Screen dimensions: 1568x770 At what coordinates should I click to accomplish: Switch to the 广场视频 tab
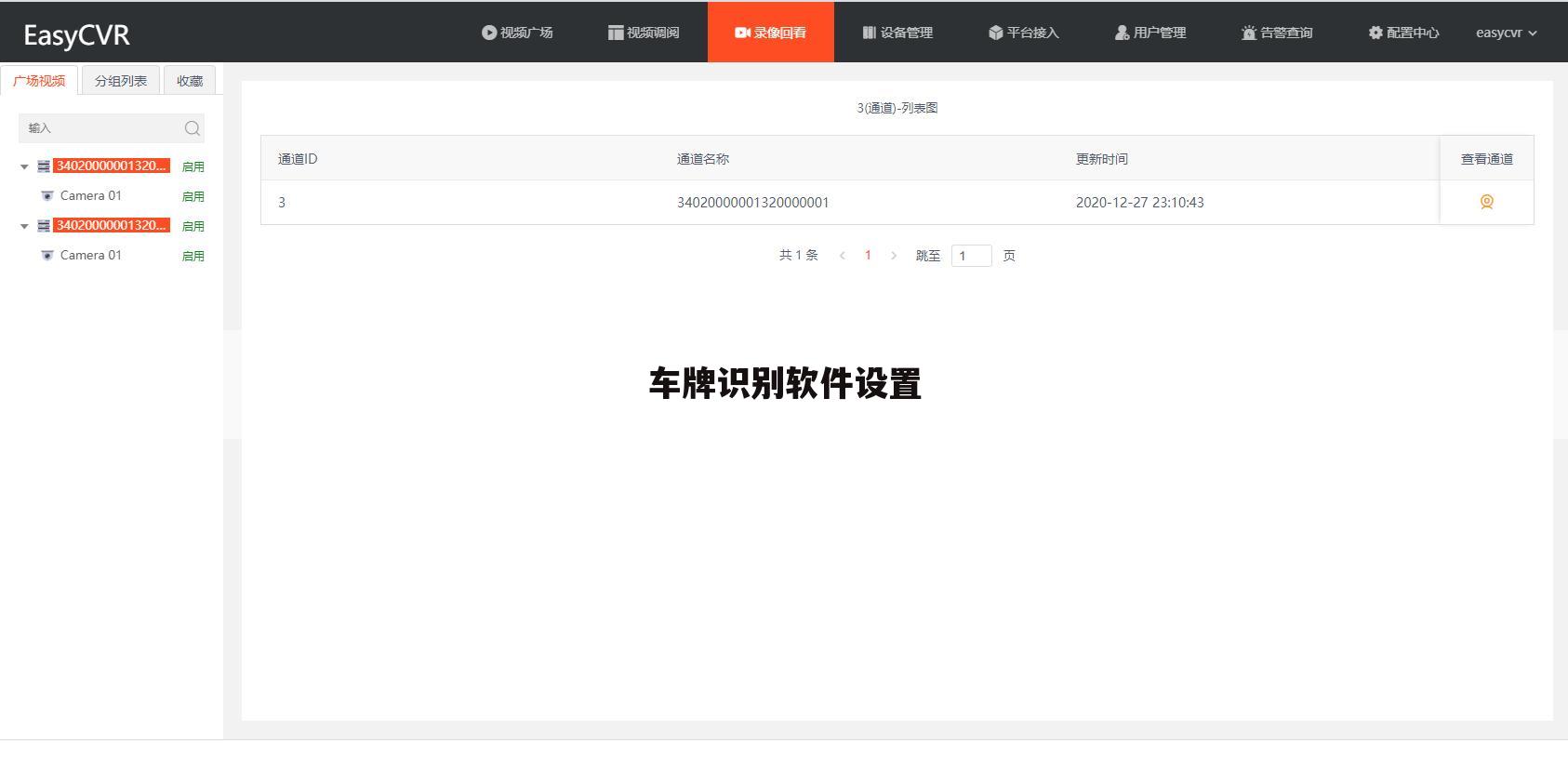click(39, 81)
